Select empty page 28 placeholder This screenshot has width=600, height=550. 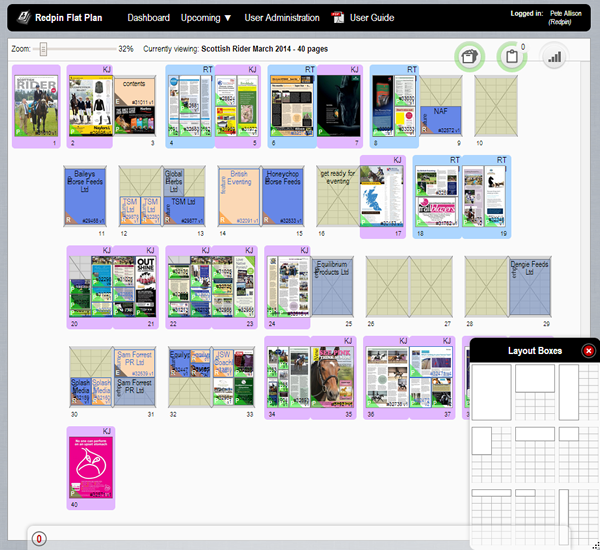tap(486, 287)
